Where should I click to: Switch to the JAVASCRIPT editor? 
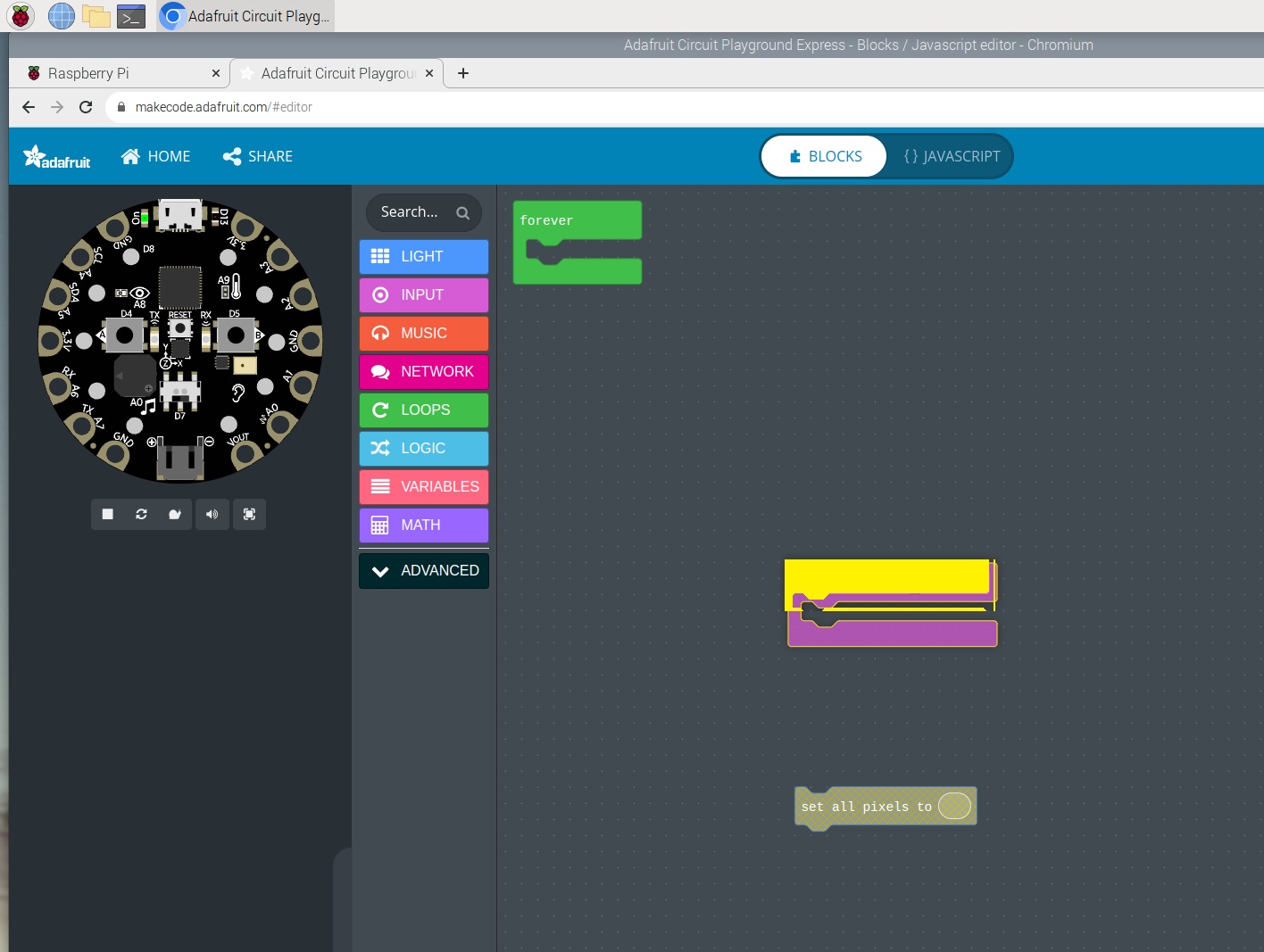pyautogui.click(x=952, y=155)
